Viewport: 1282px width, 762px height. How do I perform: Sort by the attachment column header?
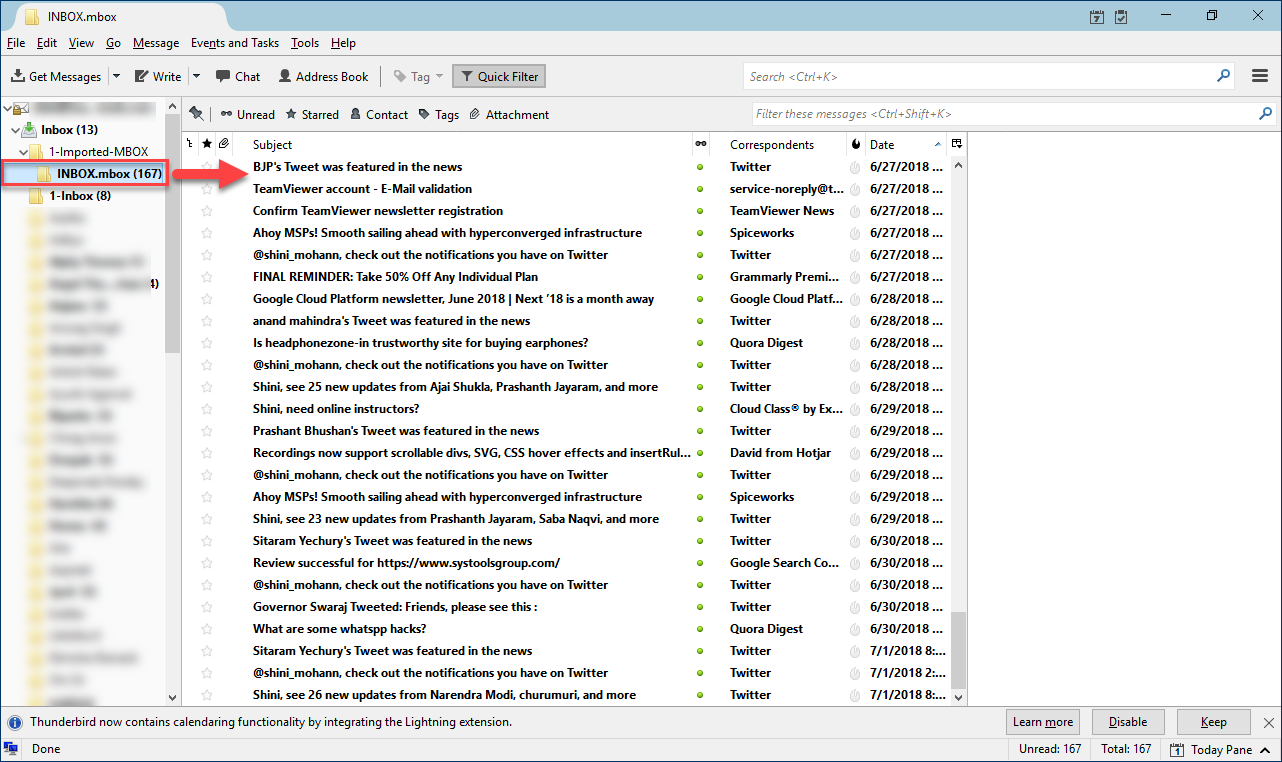[x=224, y=144]
